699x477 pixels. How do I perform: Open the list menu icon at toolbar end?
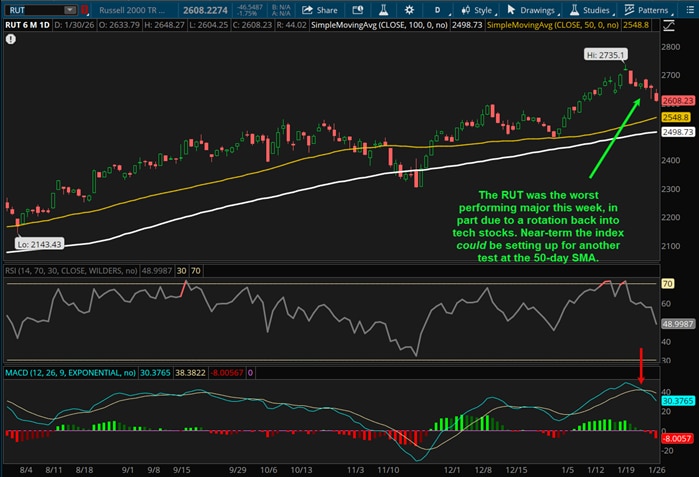pyautogui.click(x=690, y=10)
